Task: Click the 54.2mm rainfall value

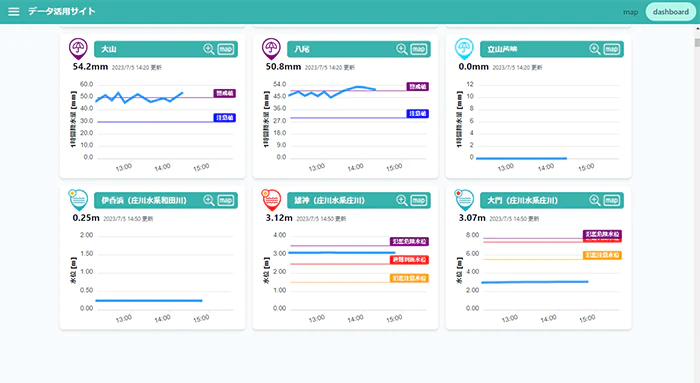Action: [x=90, y=67]
